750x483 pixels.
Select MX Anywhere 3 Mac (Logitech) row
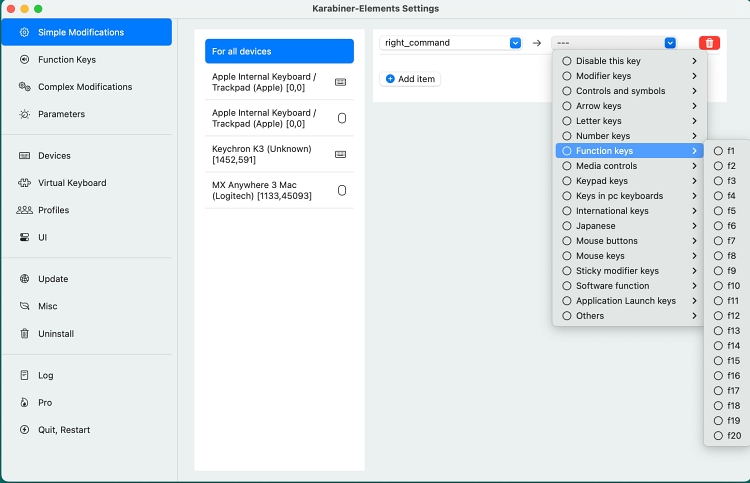click(279, 190)
